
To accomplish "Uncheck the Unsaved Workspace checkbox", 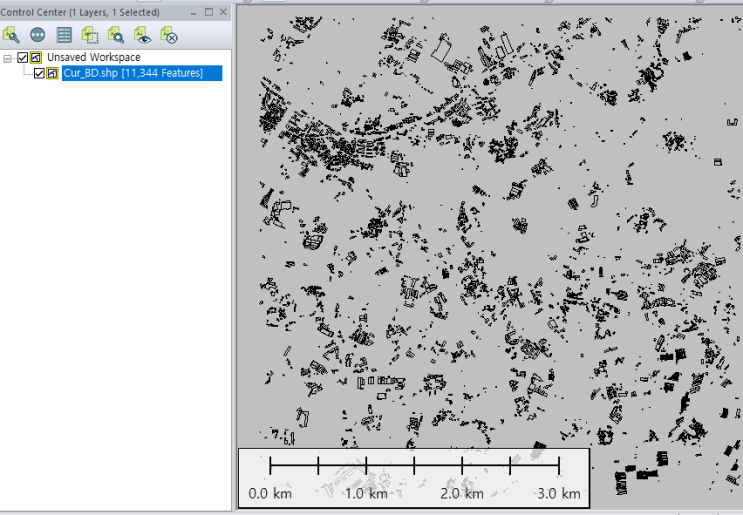I will tap(22, 58).
